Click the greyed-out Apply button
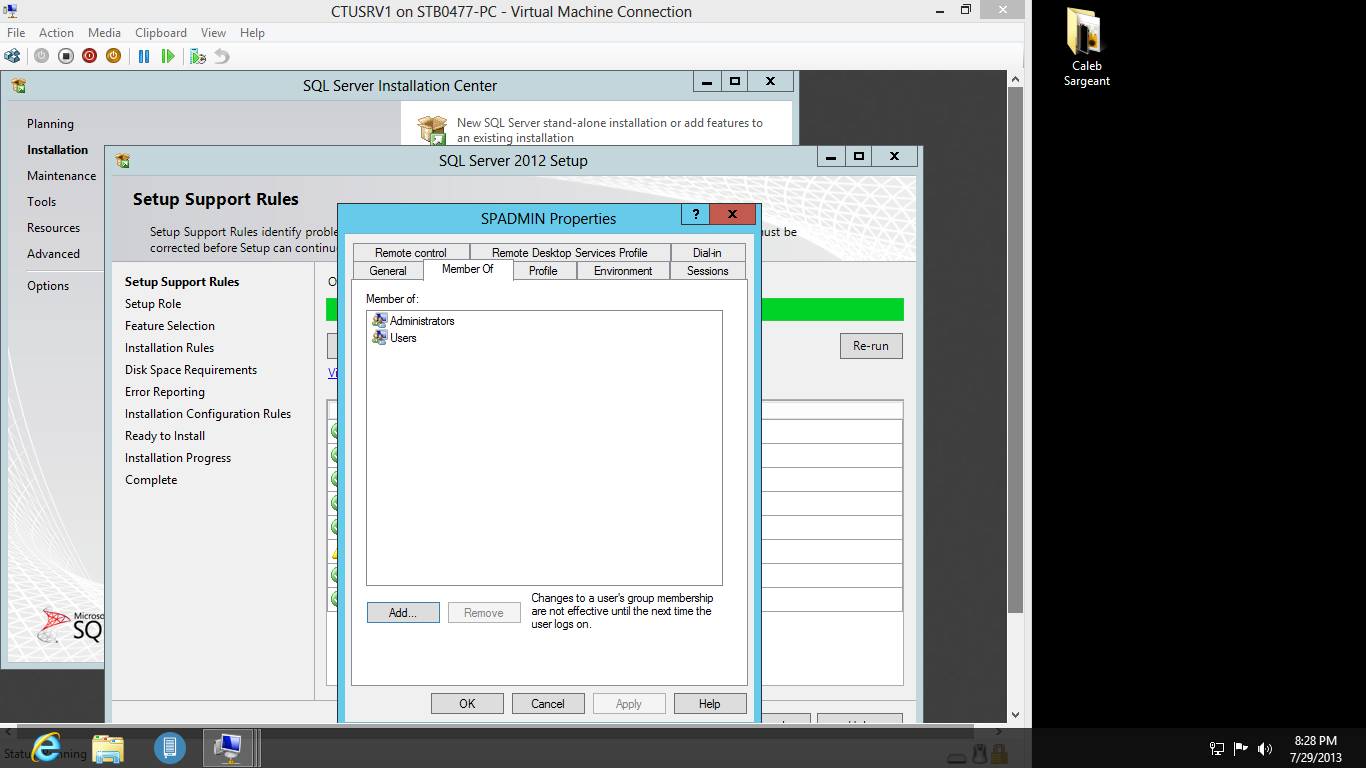This screenshot has width=1366, height=768. [629, 704]
